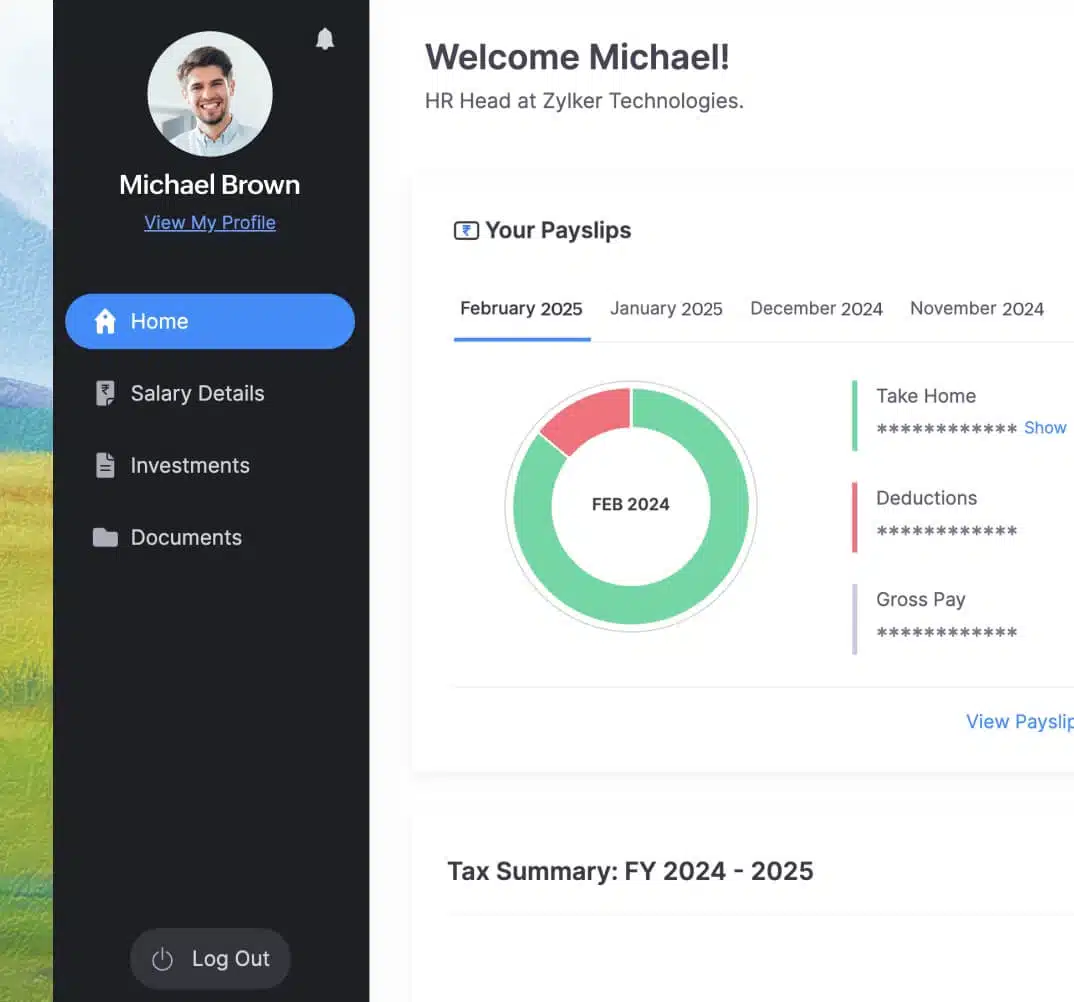
Task: Click the lavender Gross Pay legend bar
Action: 855,619
